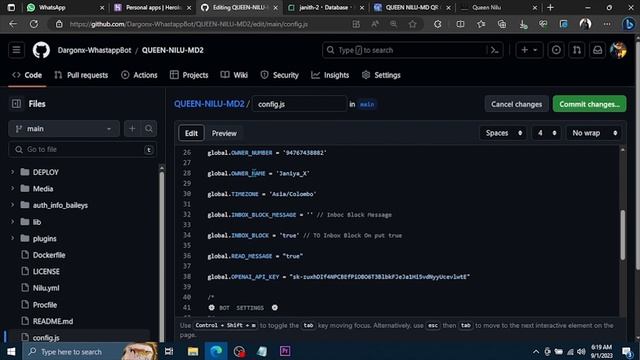Open the notifications inbox icon
Screen dimensions: 640x360
click(598, 50)
